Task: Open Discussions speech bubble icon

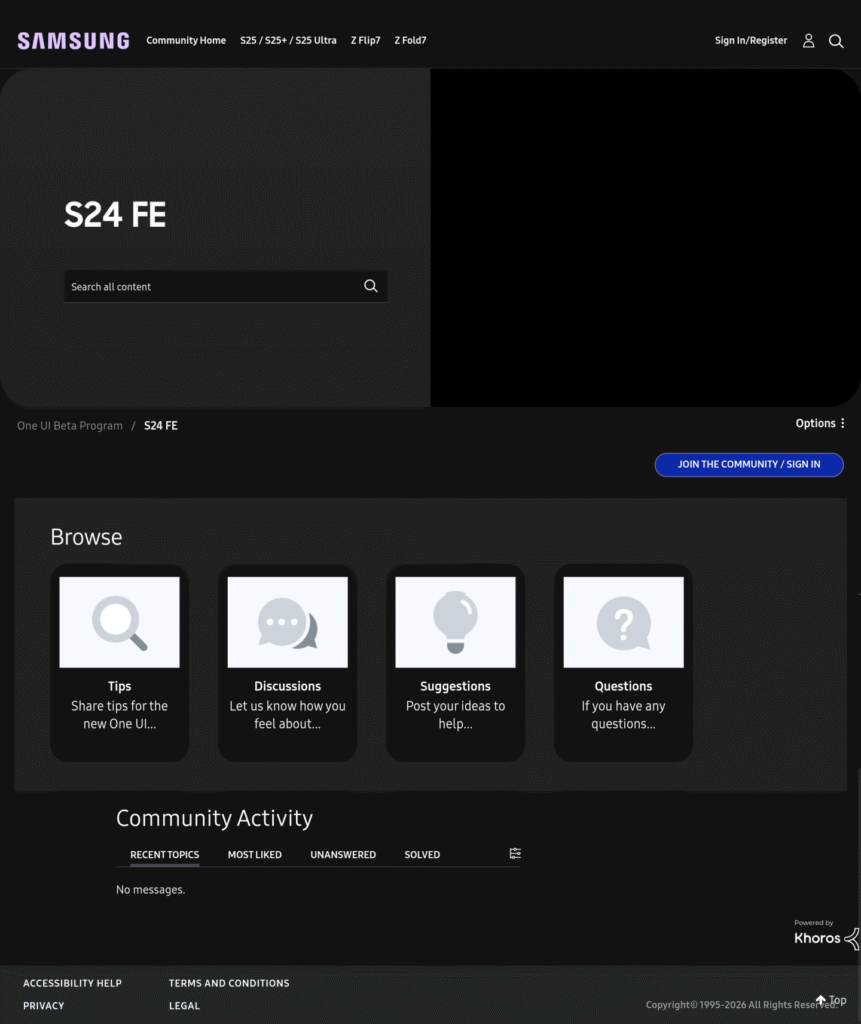Action: [288, 622]
